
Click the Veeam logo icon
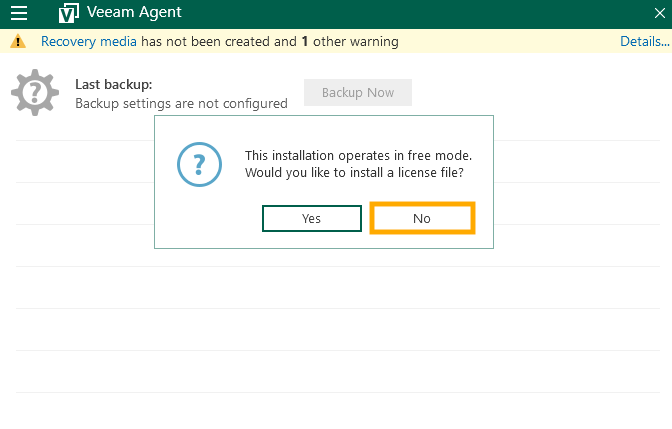pyautogui.click(x=69, y=14)
